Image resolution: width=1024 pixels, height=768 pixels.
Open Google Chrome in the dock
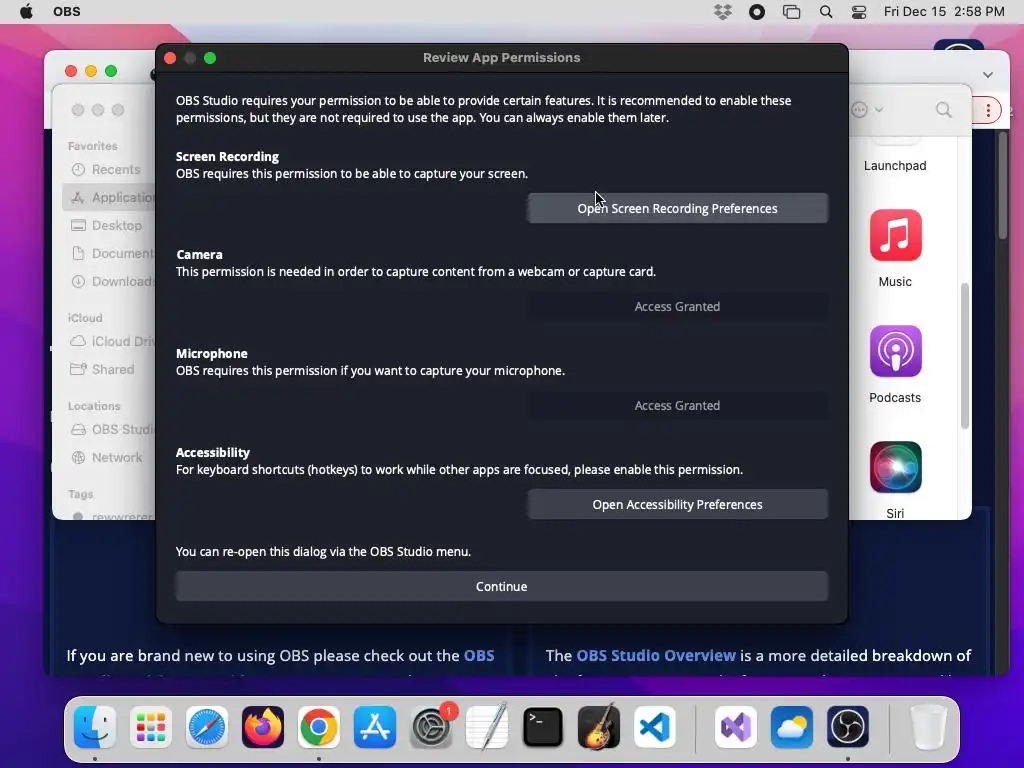pyautogui.click(x=319, y=727)
